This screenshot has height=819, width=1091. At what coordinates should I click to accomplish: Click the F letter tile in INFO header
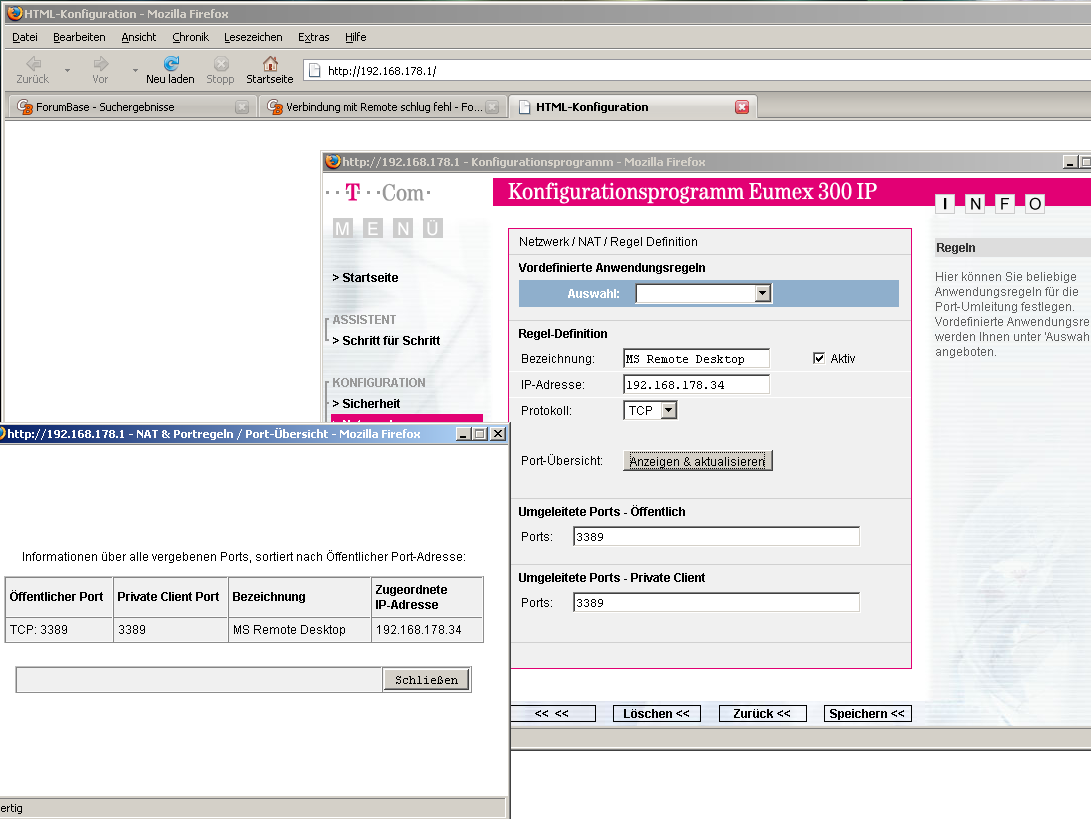(x=1004, y=203)
